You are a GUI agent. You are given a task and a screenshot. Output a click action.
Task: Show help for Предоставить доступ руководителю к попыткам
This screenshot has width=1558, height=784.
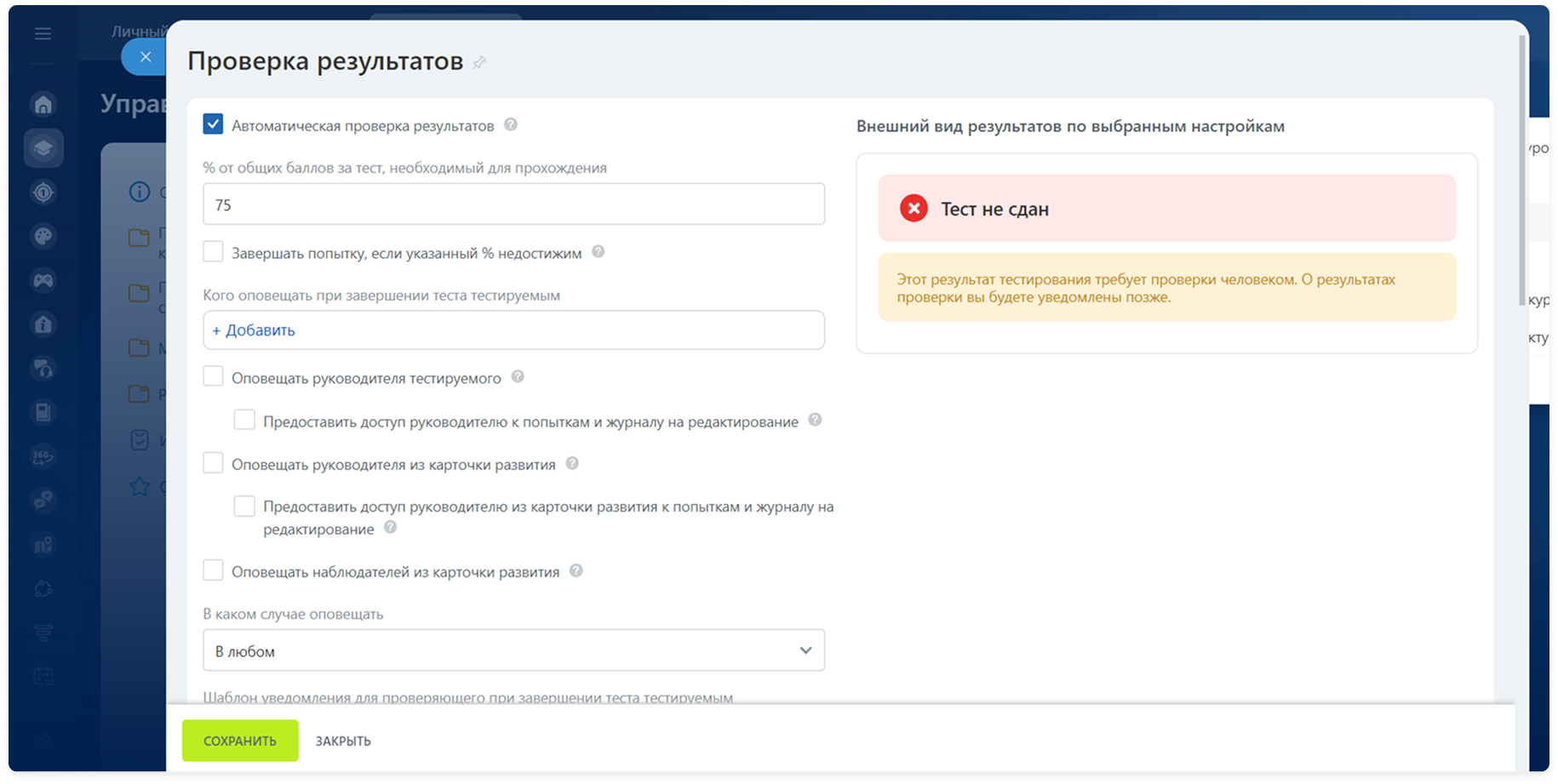click(x=815, y=420)
